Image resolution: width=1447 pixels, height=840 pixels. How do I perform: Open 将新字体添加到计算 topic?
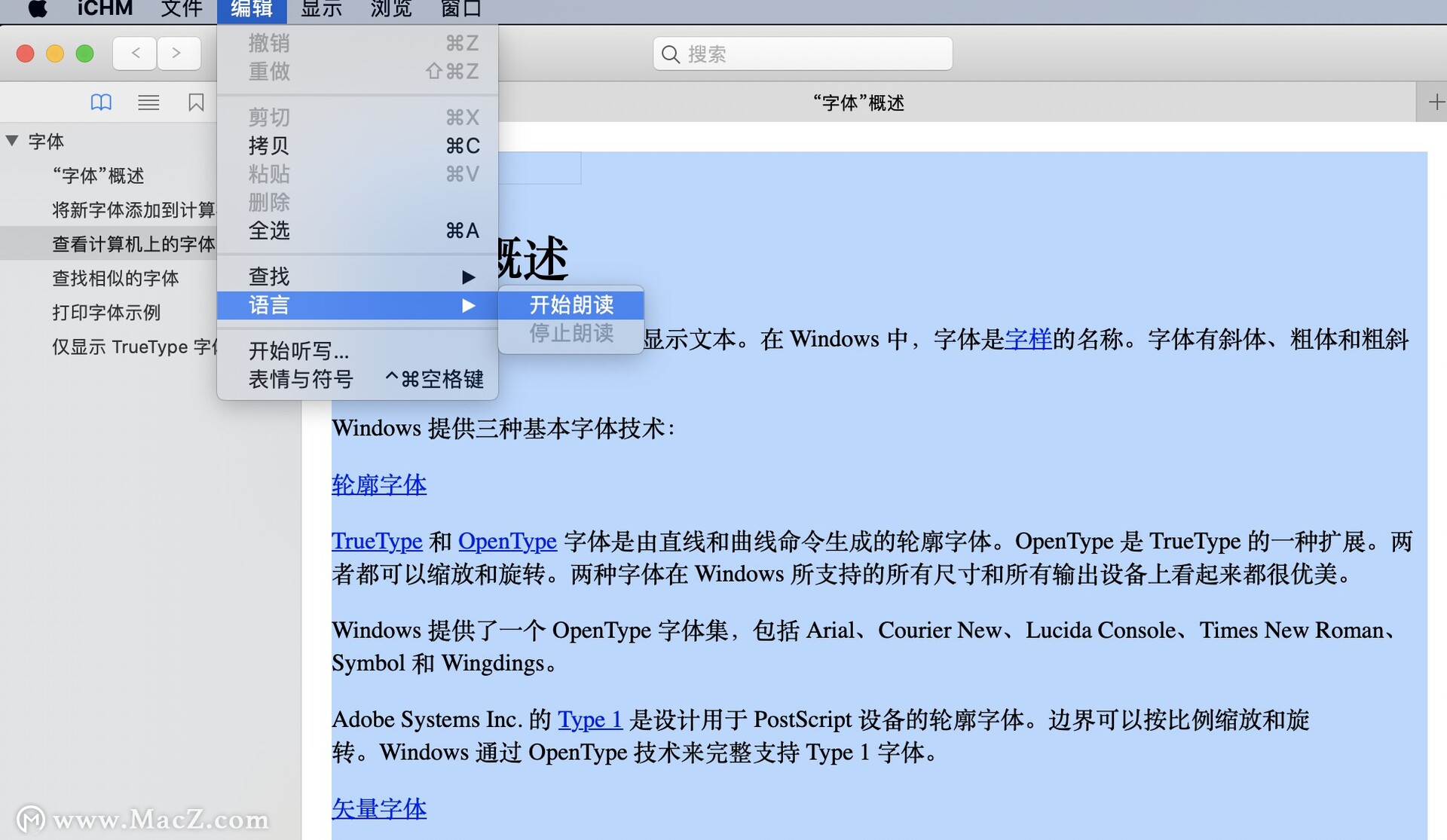[133, 209]
